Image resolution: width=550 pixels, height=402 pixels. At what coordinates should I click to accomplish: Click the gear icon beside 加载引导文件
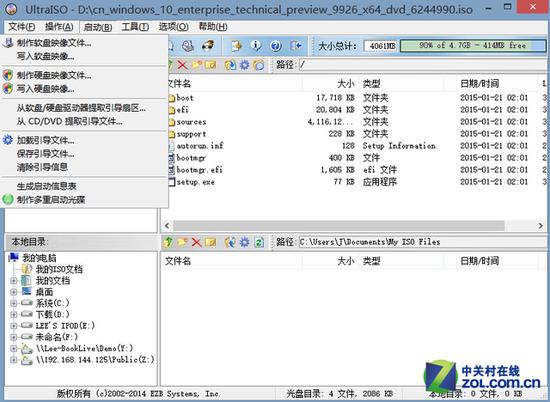pyautogui.click(x=8, y=140)
